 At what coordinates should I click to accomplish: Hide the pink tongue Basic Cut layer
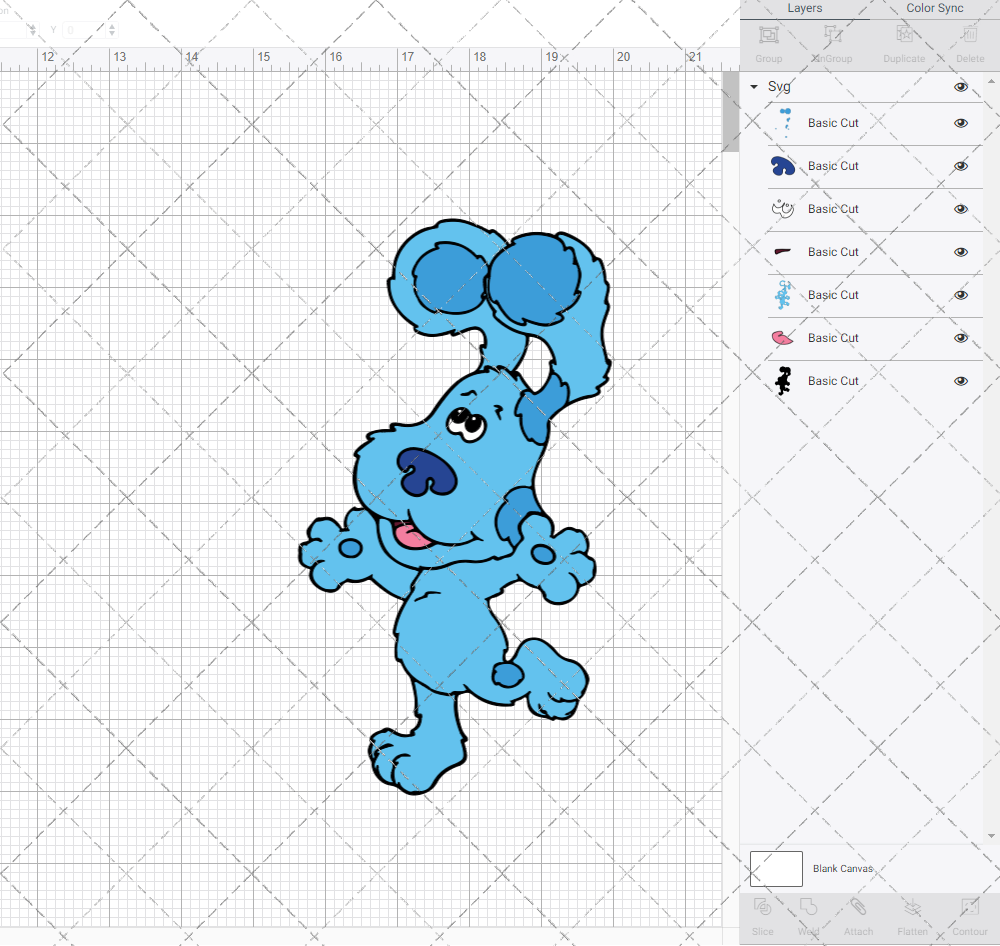pos(961,338)
